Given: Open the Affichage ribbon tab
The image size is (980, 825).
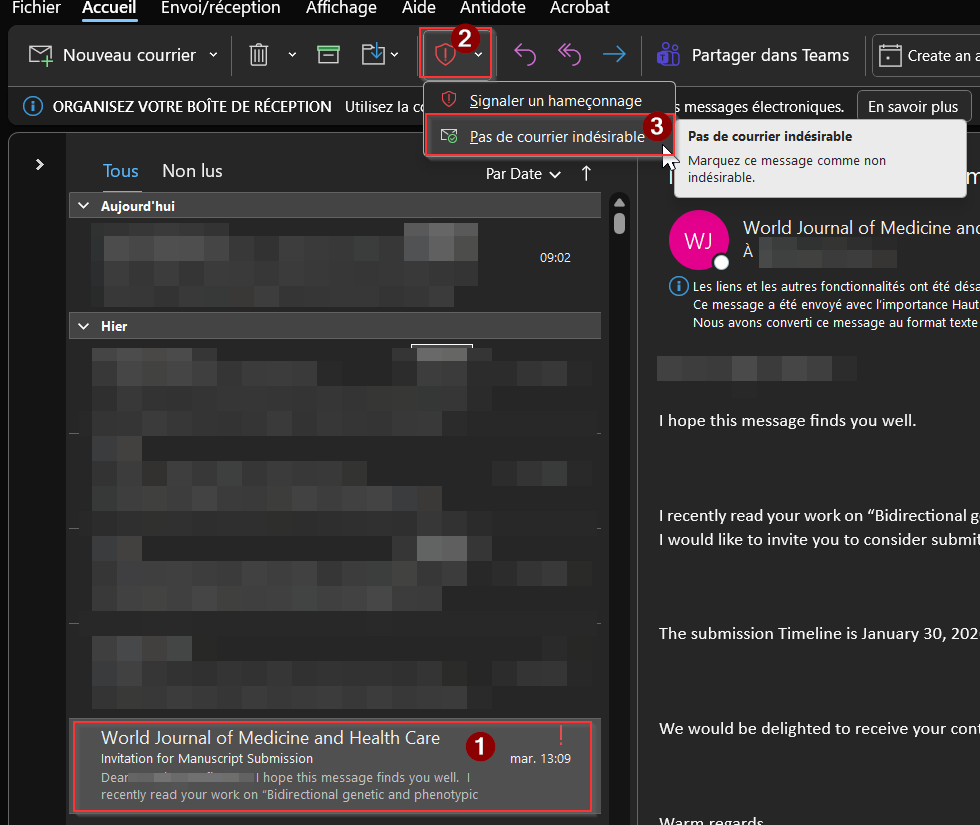Looking at the screenshot, I should click(x=343, y=8).
